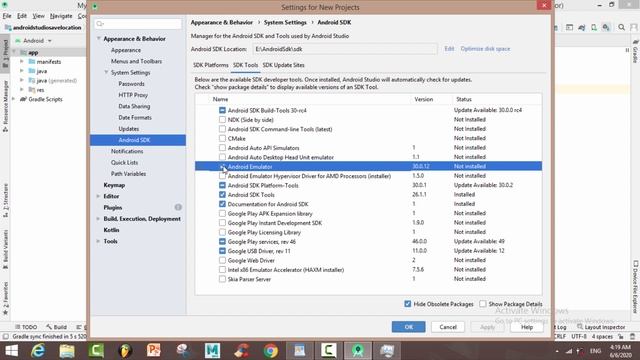Open Google Chrome from taskbar
The image size is (640, 360).
click(270, 351)
